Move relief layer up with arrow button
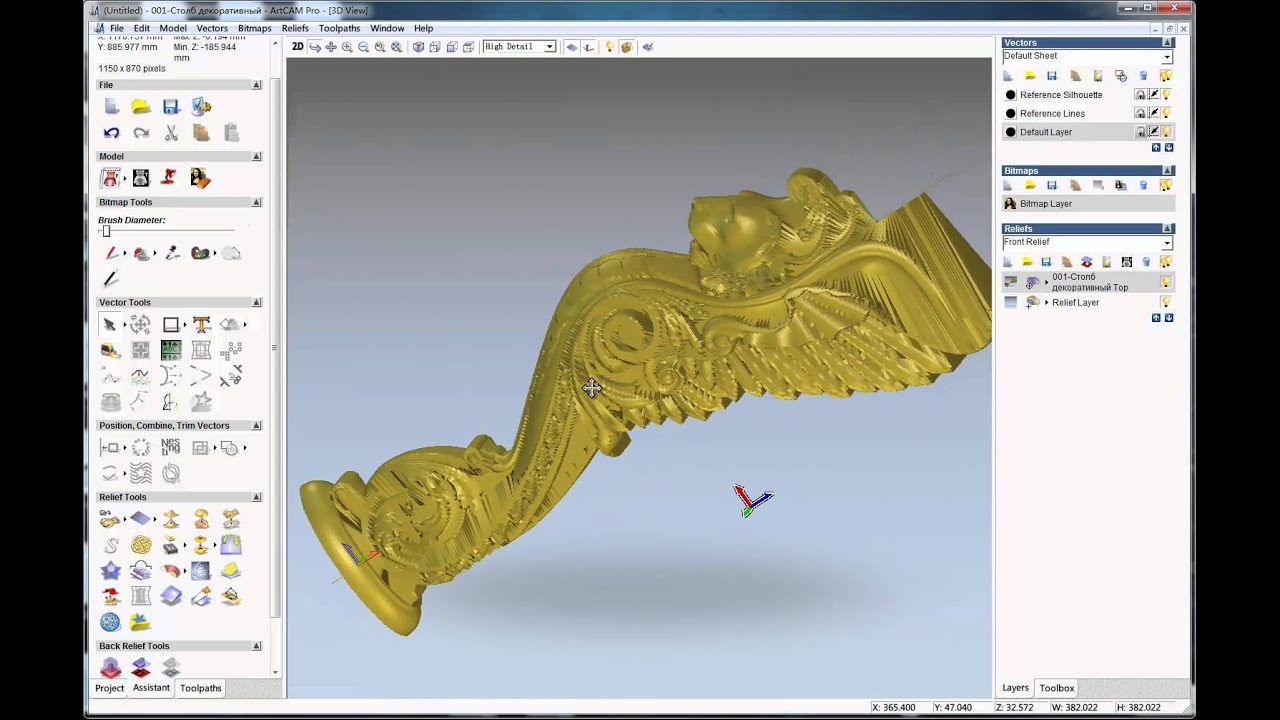This screenshot has height=720, width=1280. click(x=1156, y=318)
